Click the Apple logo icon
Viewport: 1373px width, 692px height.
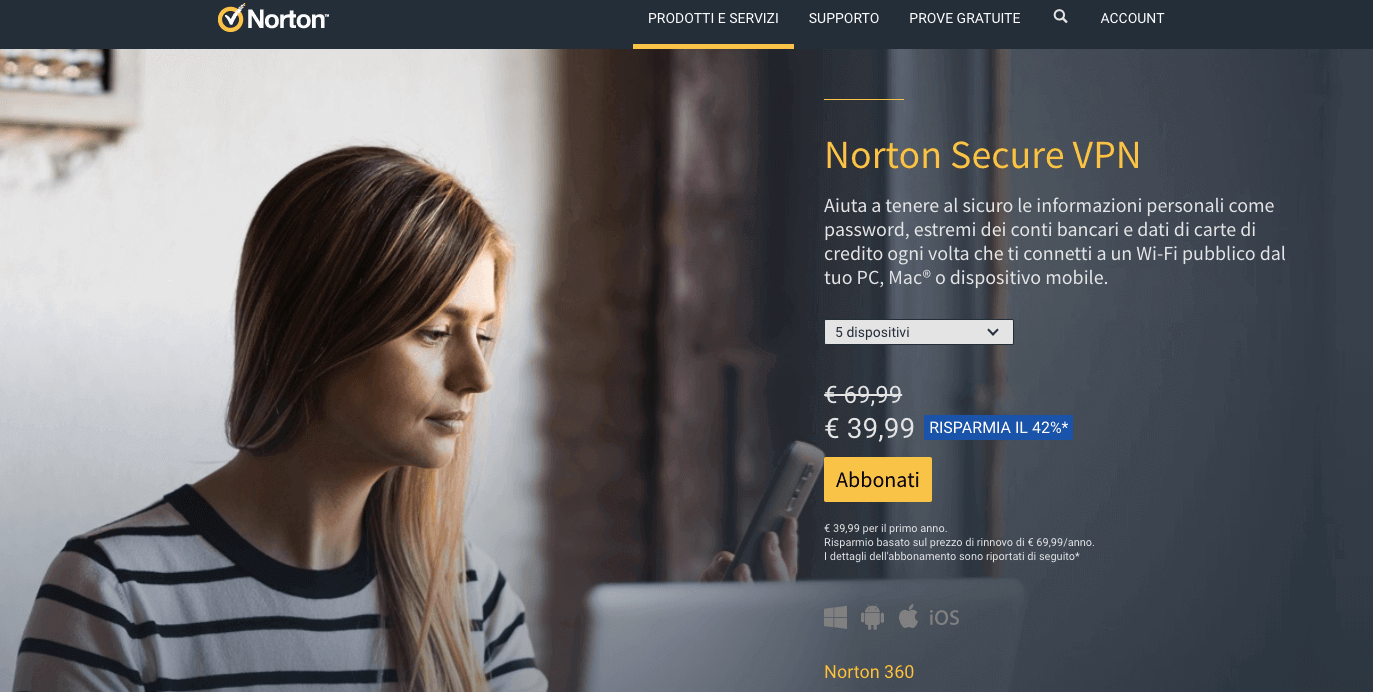[x=908, y=616]
